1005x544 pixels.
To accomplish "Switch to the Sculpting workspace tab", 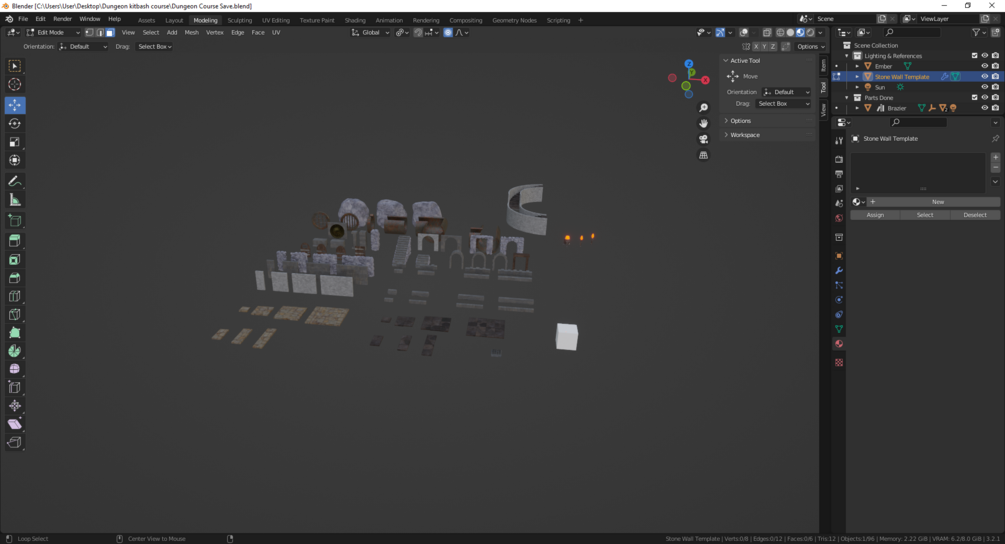I will (x=240, y=20).
